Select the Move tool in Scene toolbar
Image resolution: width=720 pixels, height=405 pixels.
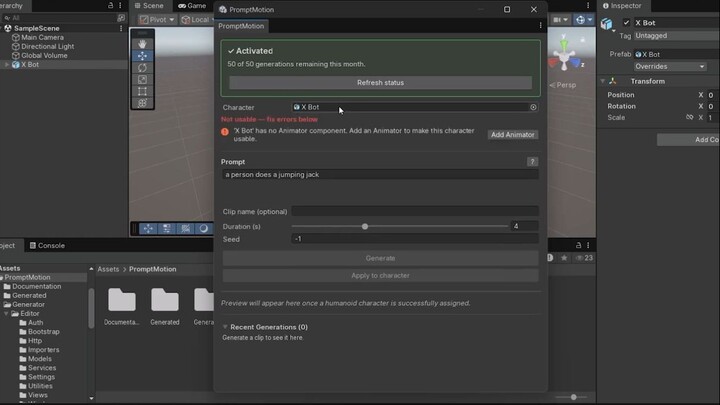coord(142,56)
